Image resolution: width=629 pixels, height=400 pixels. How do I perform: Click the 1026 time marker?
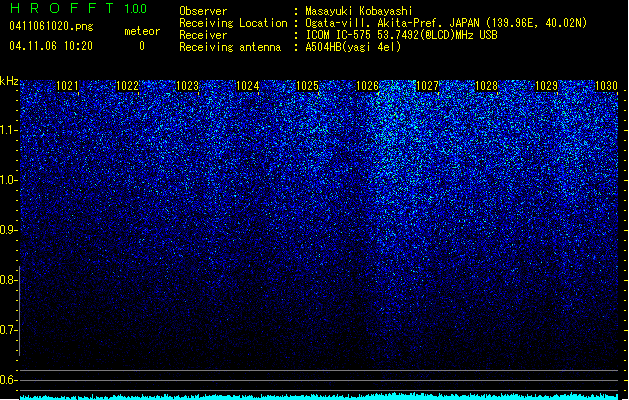coord(367,86)
